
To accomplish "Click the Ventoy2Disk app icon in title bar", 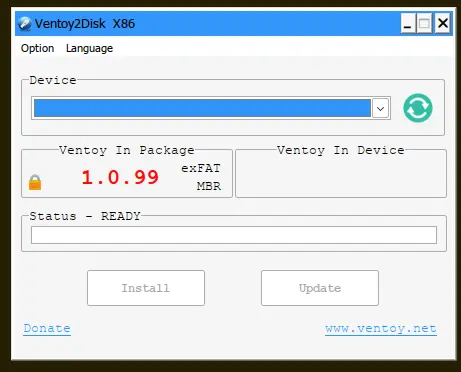I will click(x=25, y=24).
